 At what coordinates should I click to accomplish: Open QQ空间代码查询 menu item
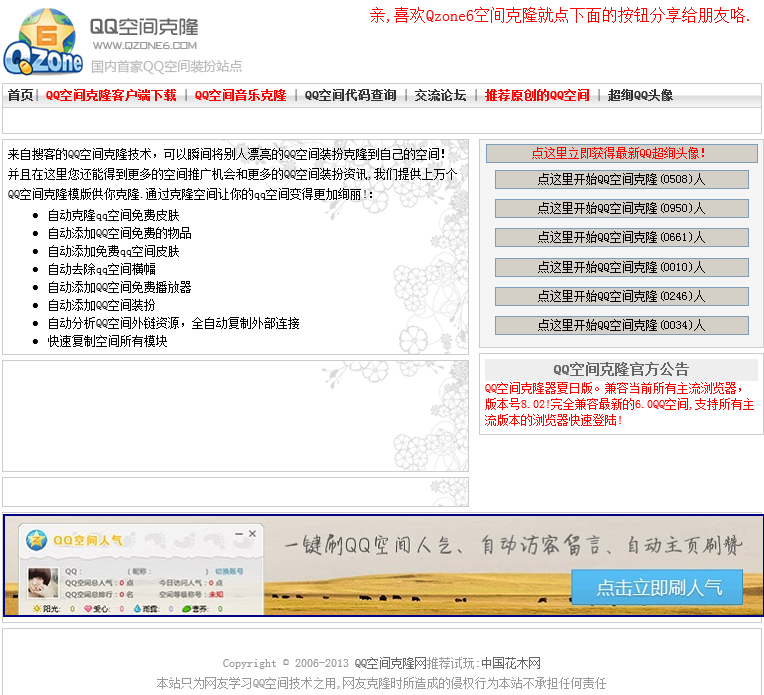pyautogui.click(x=350, y=95)
